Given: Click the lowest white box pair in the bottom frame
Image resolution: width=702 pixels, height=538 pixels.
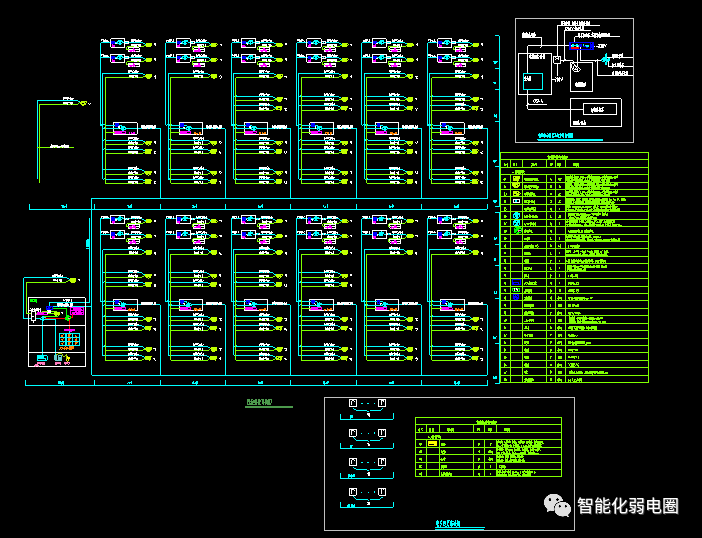Looking at the screenshot, I should pos(367,492).
